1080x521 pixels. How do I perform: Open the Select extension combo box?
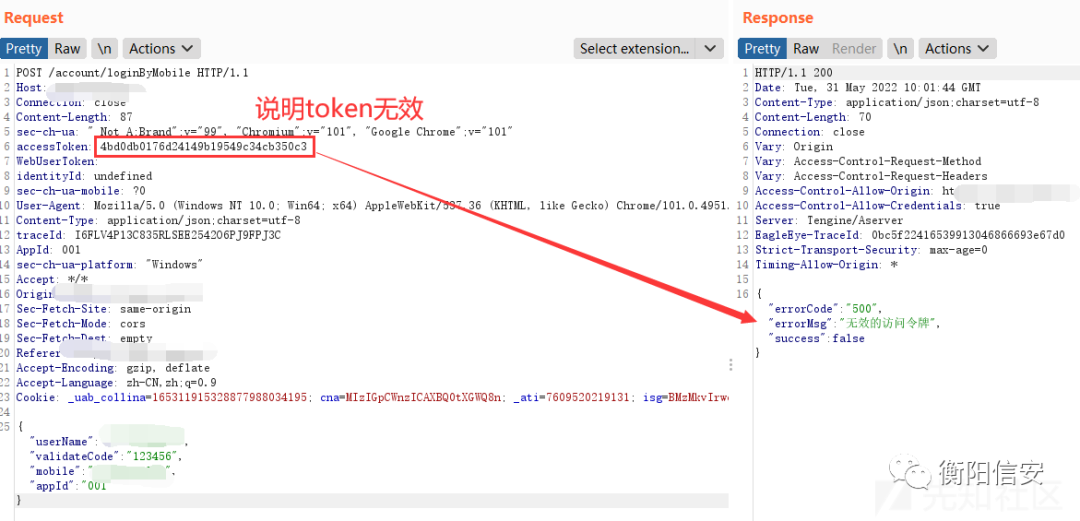pyautogui.click(x=634, y=48)
